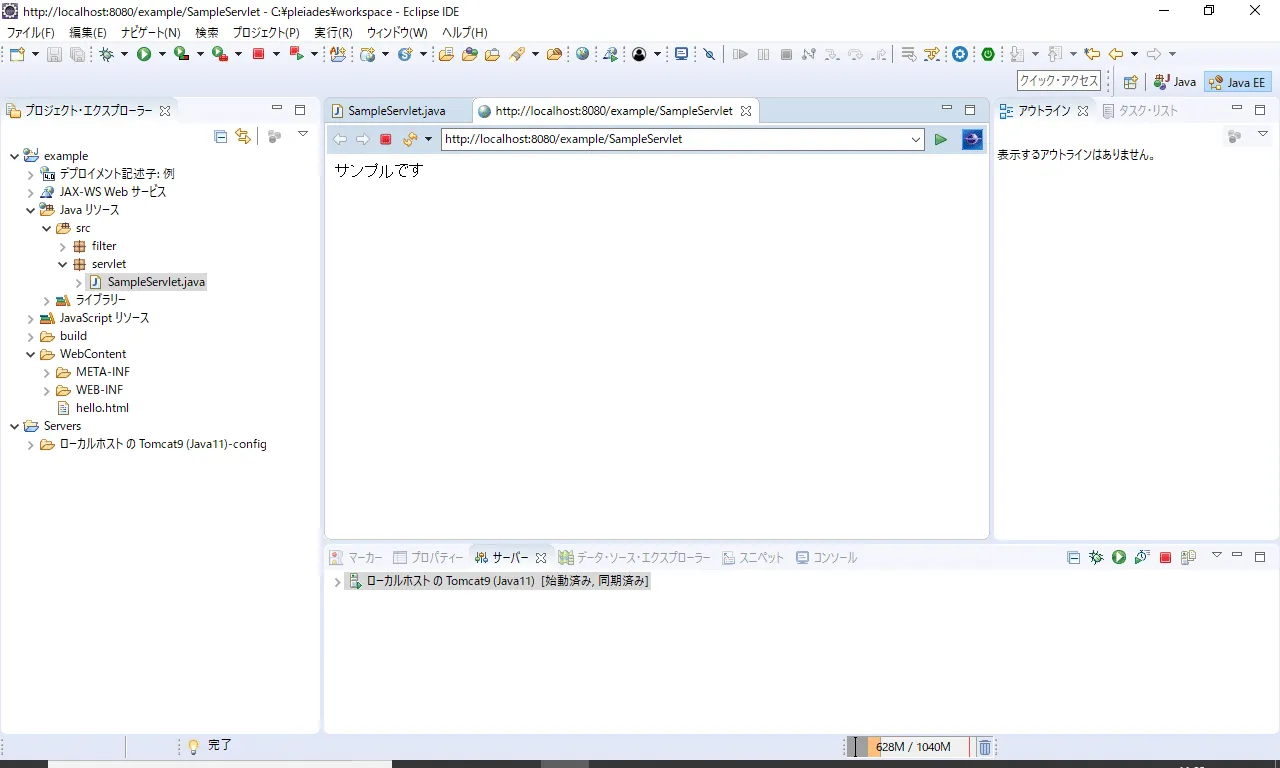Screen dimensions: 1280x768
Task: Open the 編集(E) menu
Action: 88,33
